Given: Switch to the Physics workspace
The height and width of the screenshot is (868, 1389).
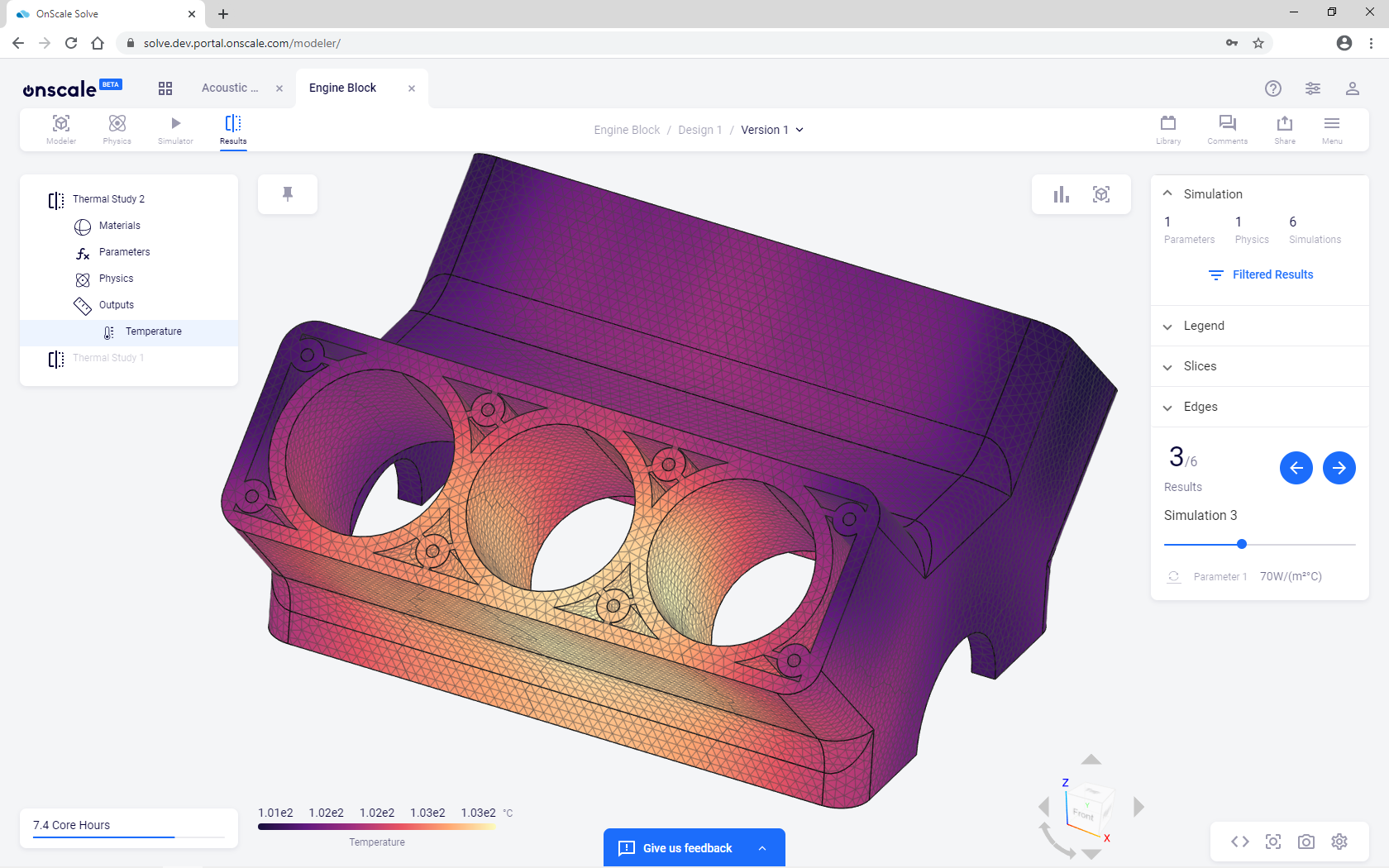Looking at the screenshot, I should click(x=117, y=129).
